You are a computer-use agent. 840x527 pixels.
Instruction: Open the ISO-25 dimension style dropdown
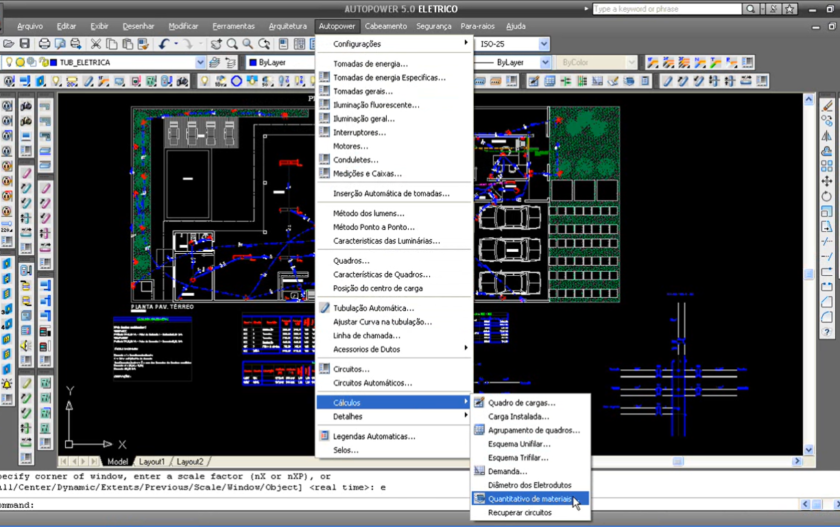[x=544, y=44]
